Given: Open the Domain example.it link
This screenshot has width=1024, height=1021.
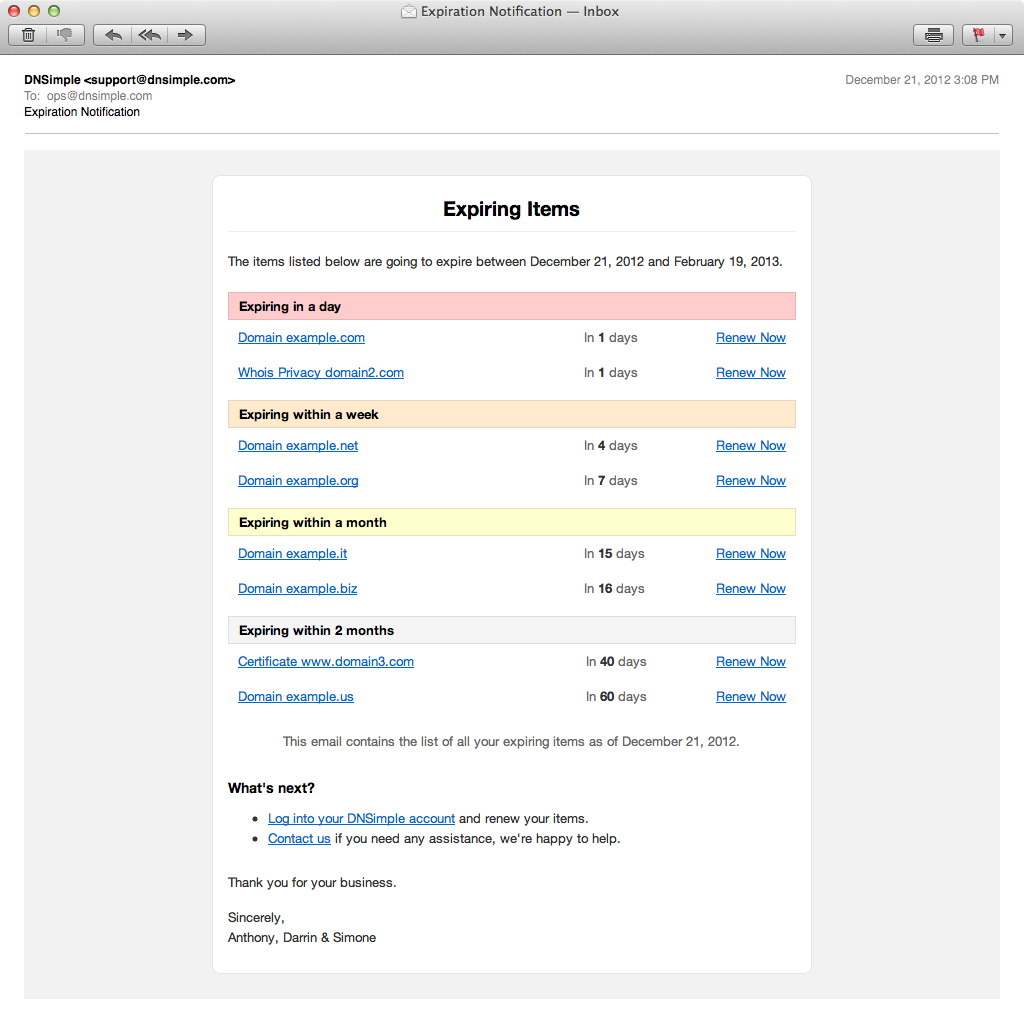Looking at the screenshot, I should pos(293,553).
